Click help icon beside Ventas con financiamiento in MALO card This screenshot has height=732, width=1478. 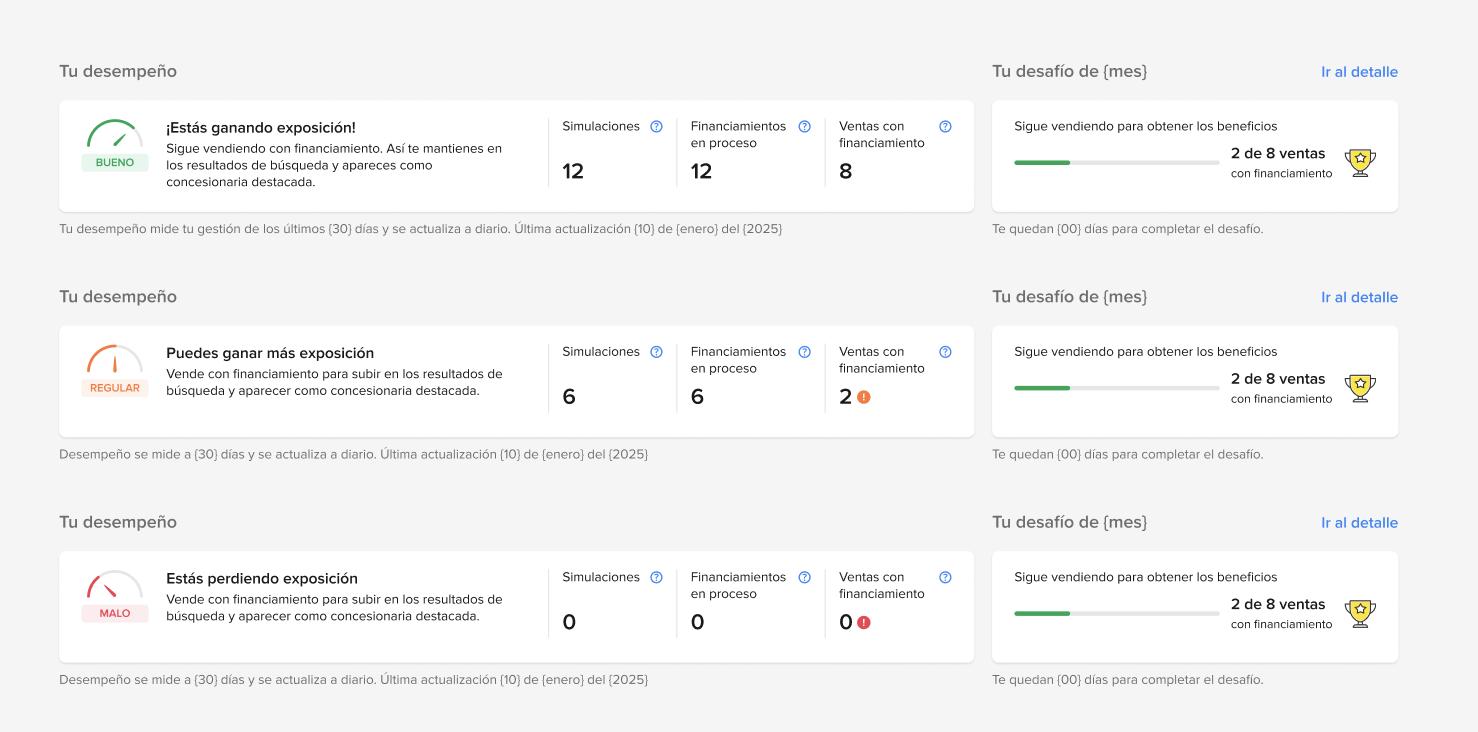(x=945, y=577)
